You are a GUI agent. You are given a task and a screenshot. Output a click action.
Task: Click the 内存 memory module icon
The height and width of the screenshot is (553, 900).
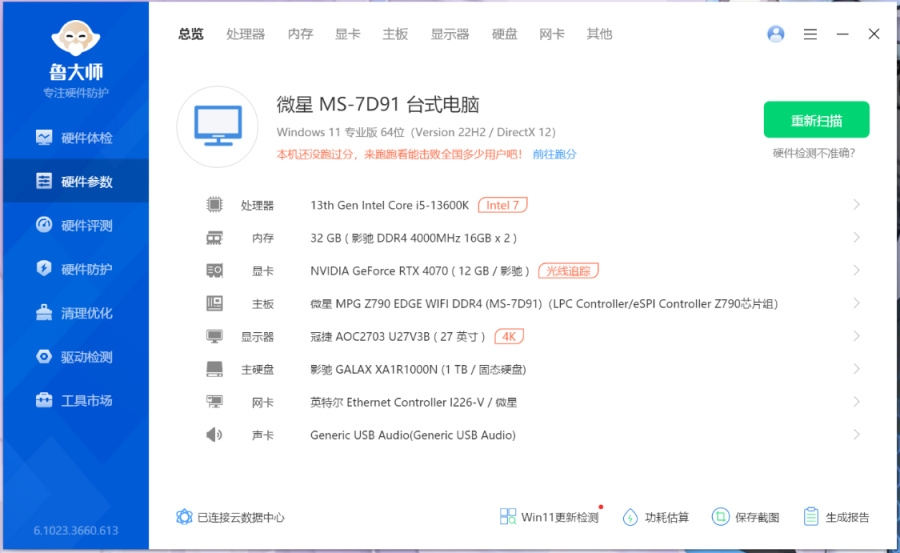coord(214,238)
